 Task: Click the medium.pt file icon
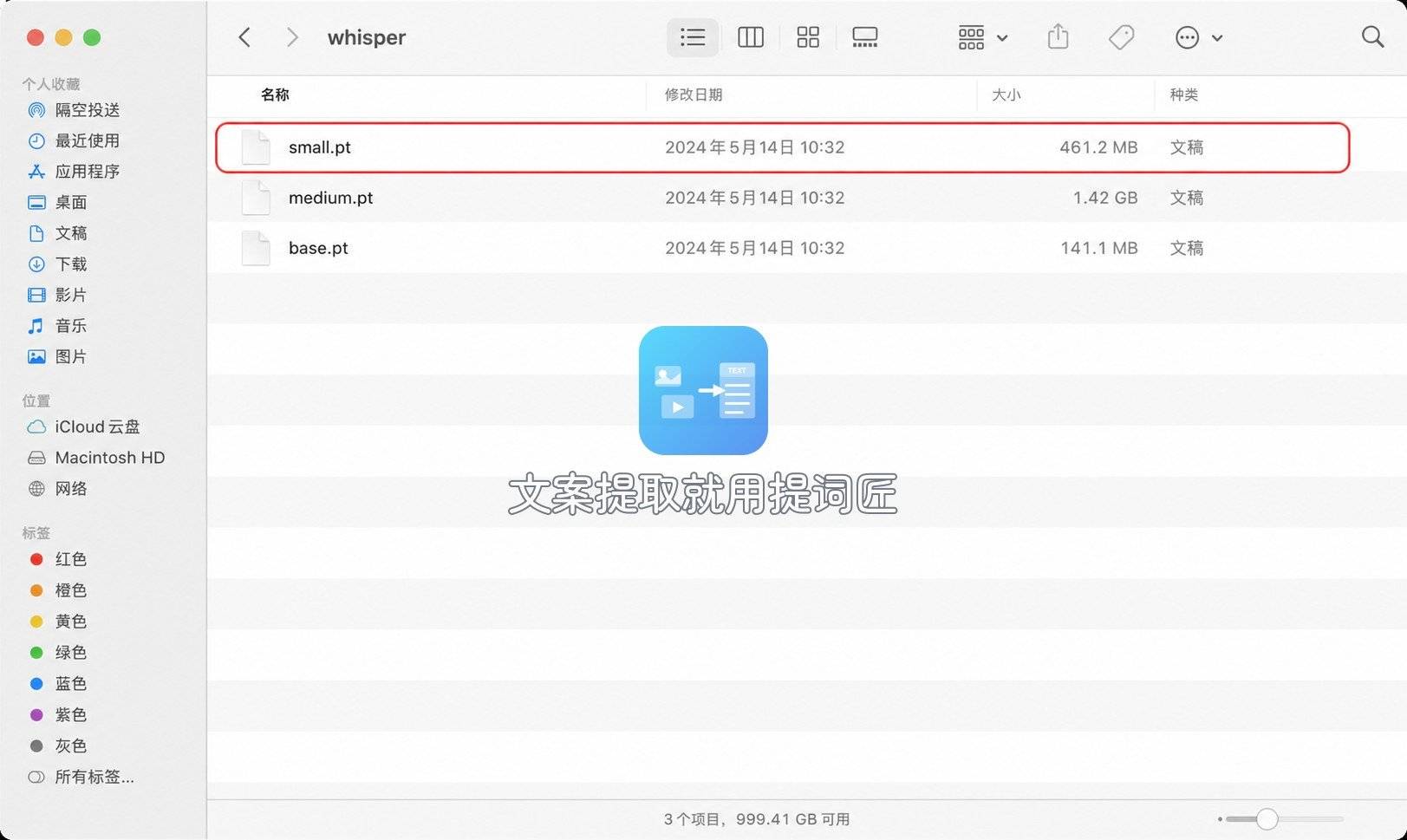coord(256,198)
